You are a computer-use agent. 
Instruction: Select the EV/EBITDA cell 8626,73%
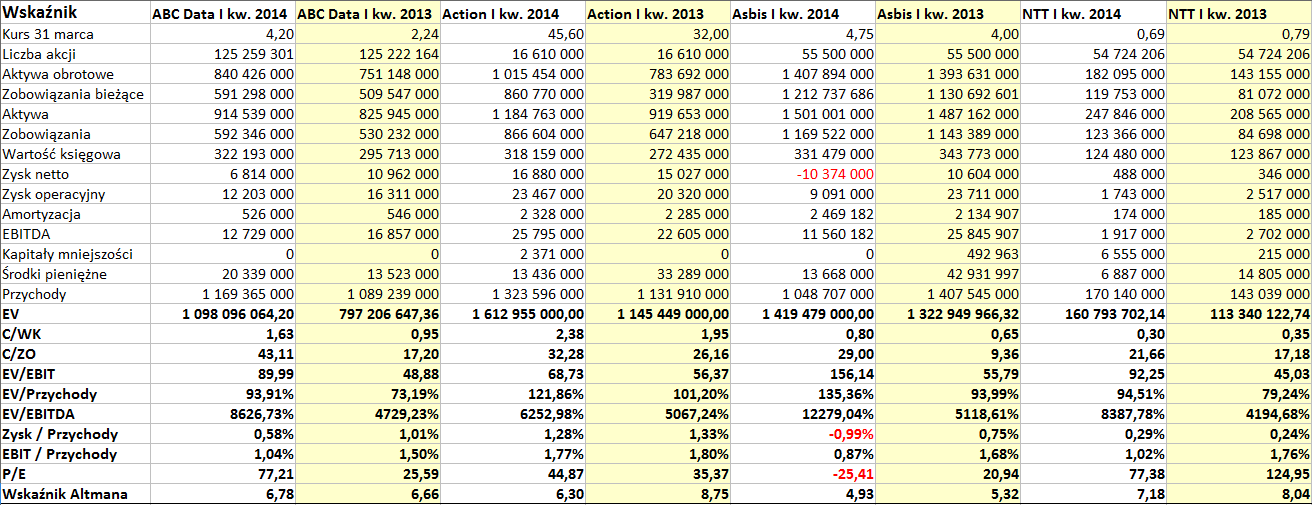pyautogui.click(x=221, y=414)
